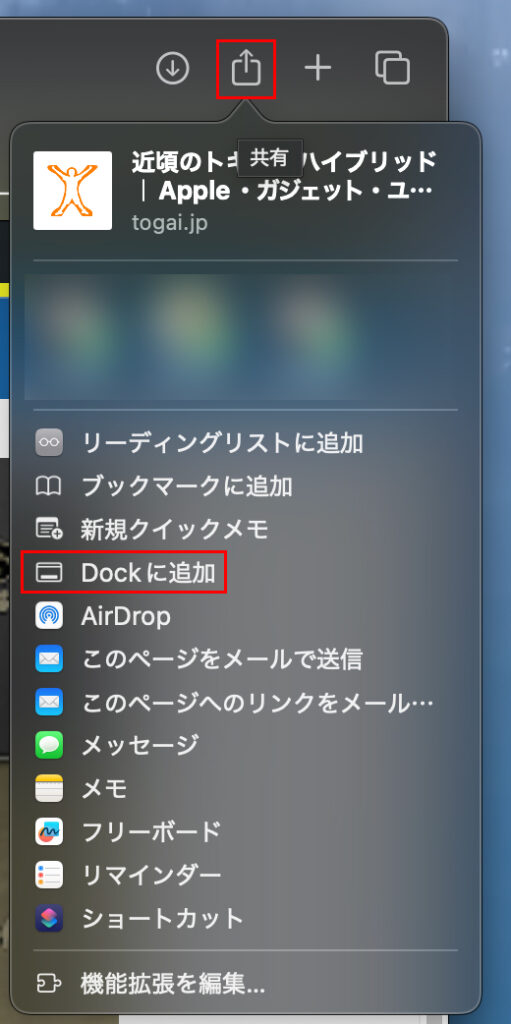This screenshot has height=1024, width=511.
Task: Click the AirDrop icon
Action: pyautogui.click(x=49, y=616)
